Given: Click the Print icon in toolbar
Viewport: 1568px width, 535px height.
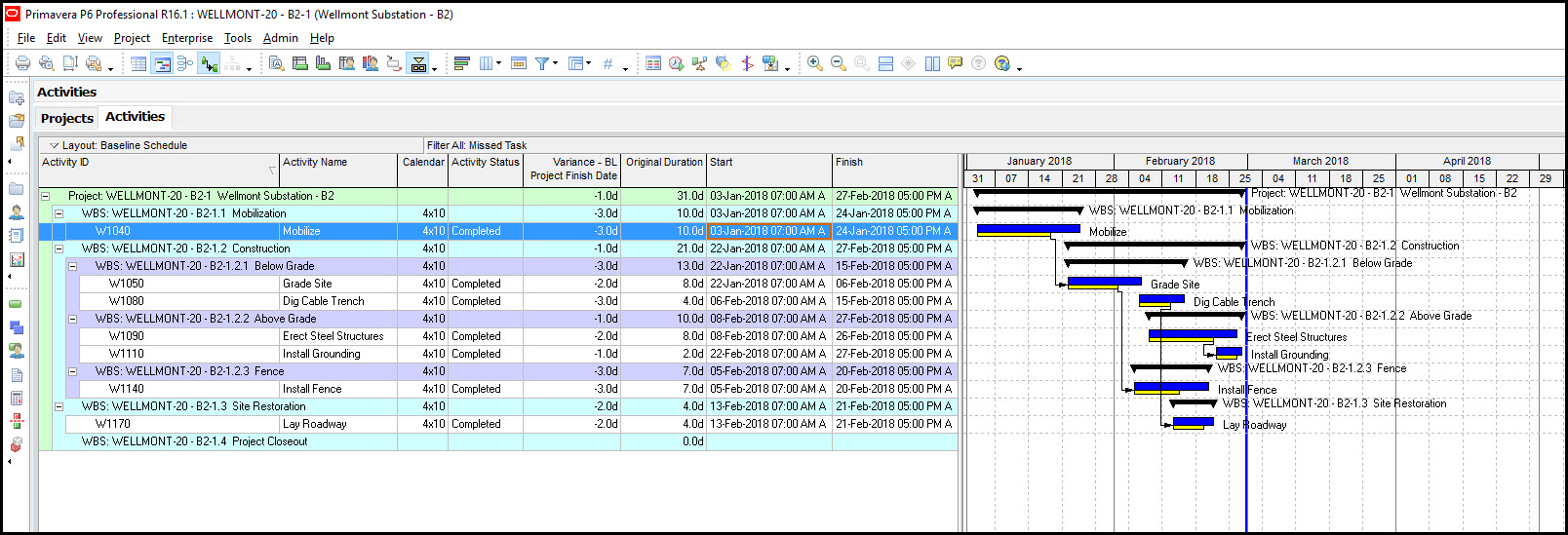Looking at the screenshot, I should point(22,63).
